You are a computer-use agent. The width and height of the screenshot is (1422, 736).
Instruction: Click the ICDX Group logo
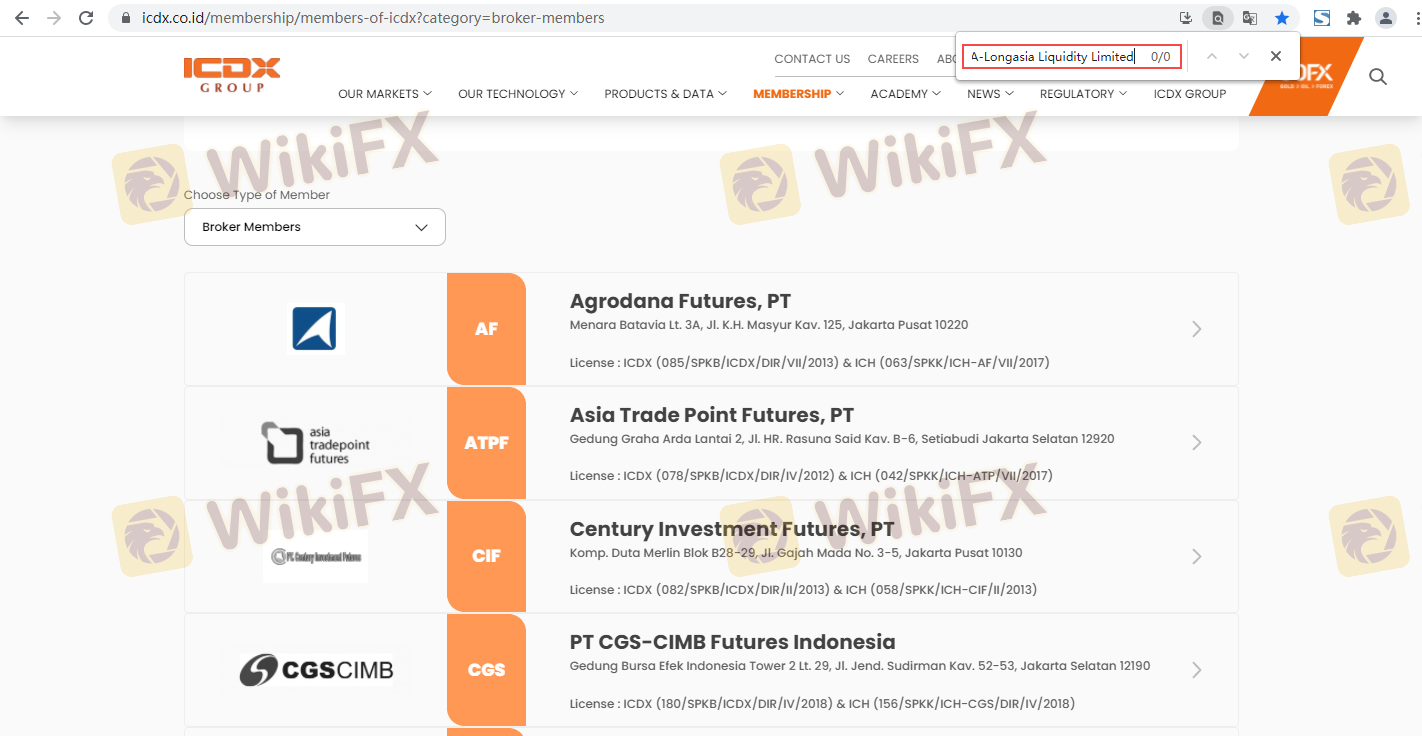[232, 75]
